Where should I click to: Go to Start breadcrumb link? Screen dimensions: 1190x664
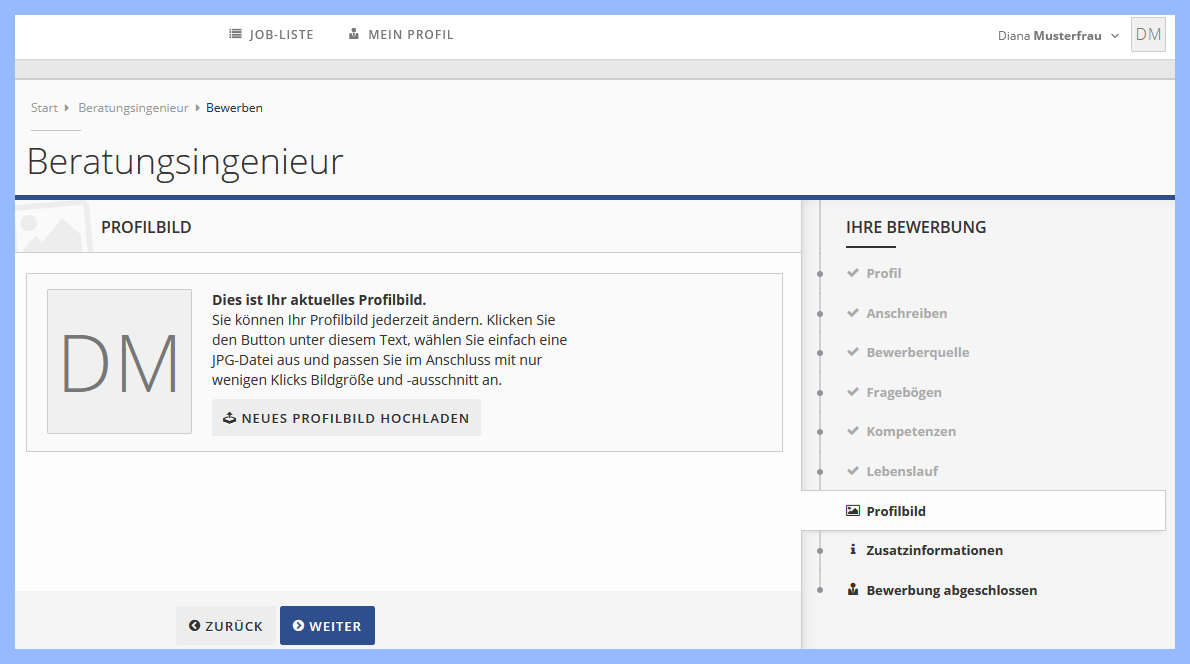click(44, 108)
